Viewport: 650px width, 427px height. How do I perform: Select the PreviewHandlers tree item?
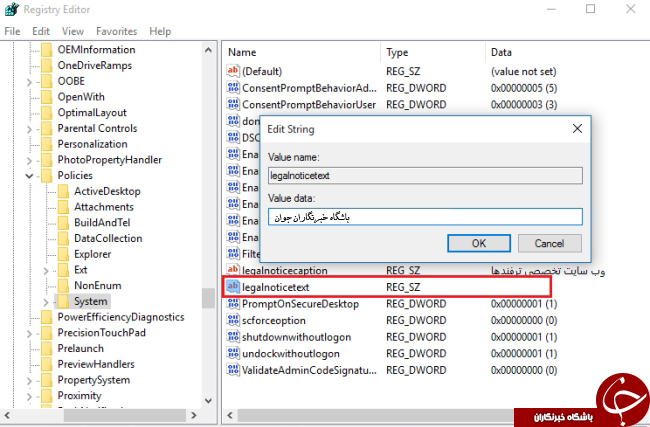click(96, 364)
